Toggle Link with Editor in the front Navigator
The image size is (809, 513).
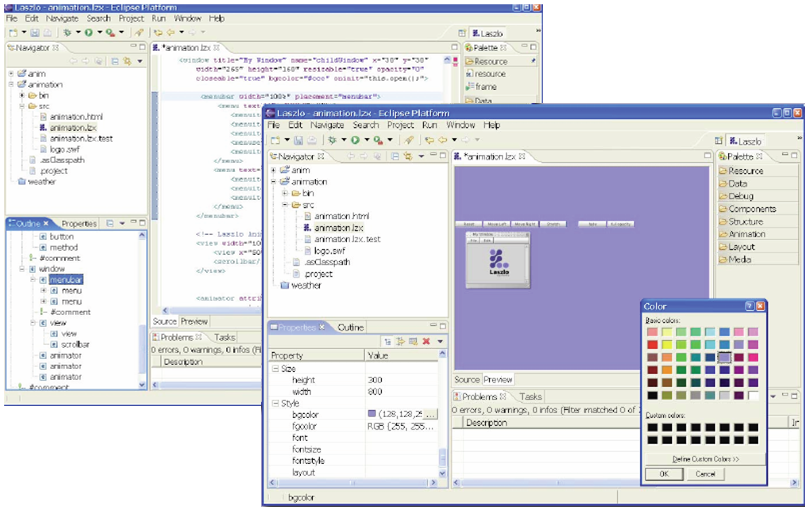pyautogui.click(x=407, y=157)
